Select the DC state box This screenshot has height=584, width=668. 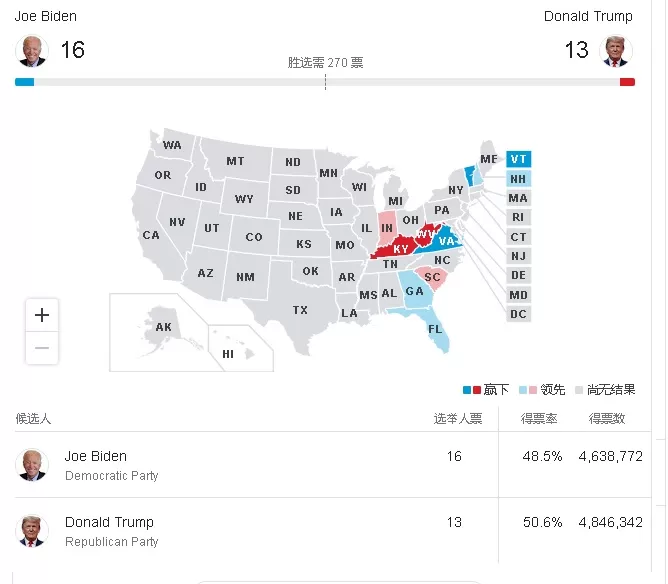point(518,314)
